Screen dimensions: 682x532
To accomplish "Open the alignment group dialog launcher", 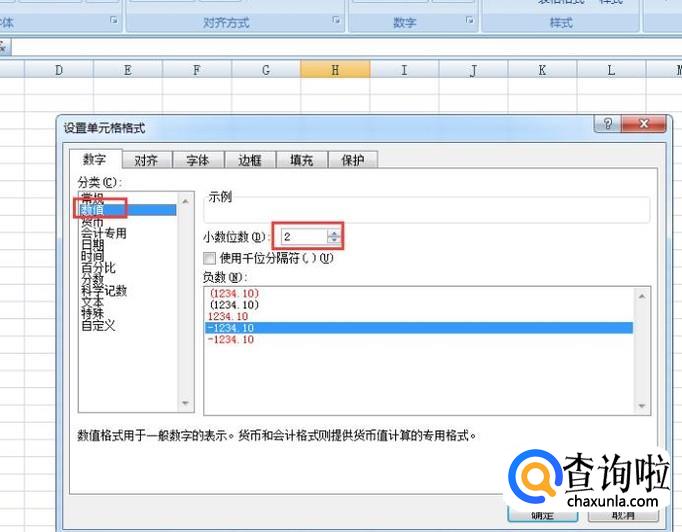I will pyautogui.click(x=337, y=21).
